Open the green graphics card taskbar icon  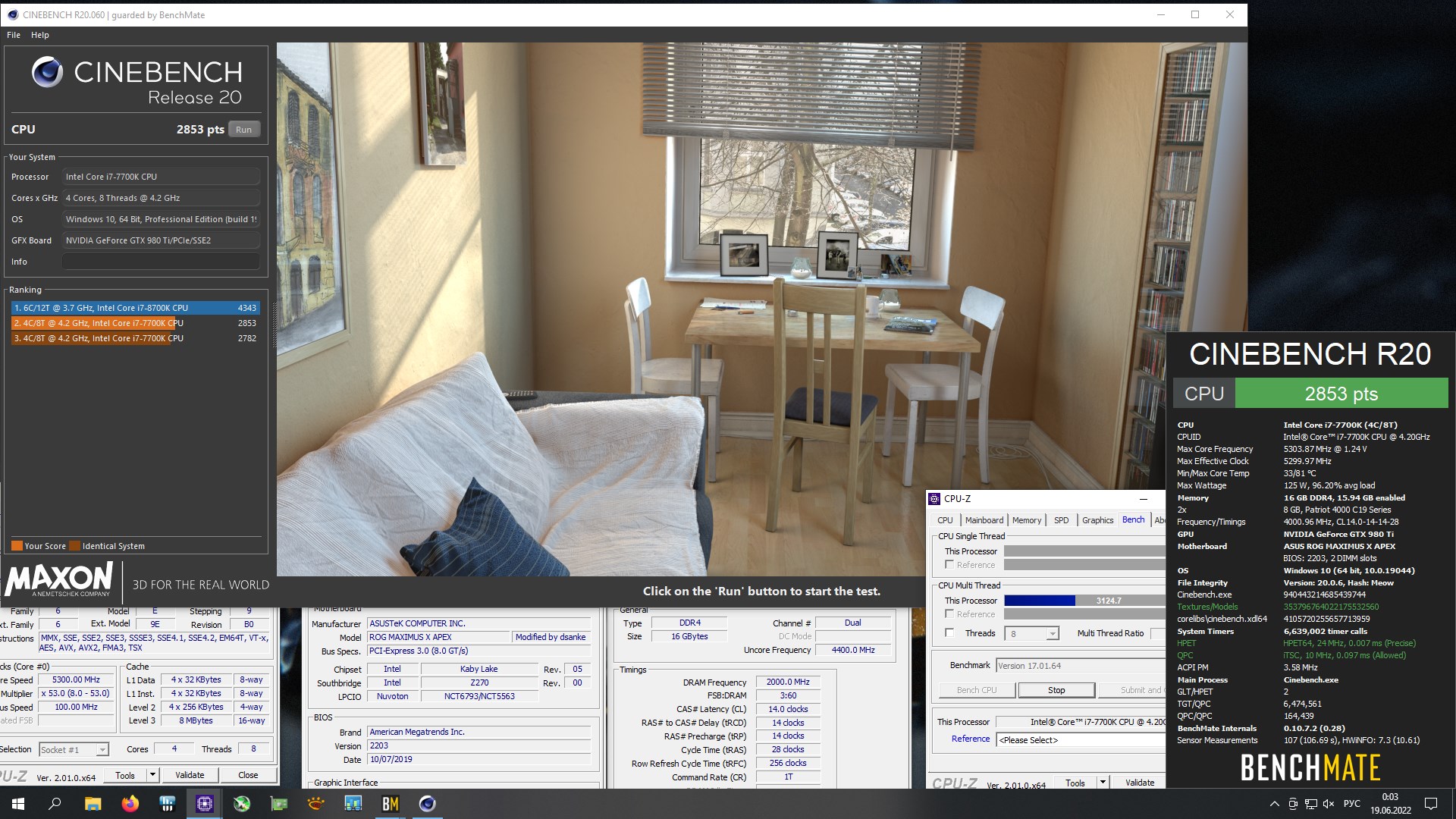[x=279, y=804]
